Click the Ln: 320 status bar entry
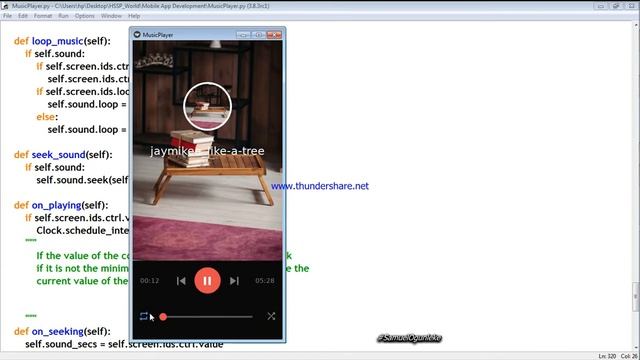Image resolution: width=640 pixels, height=360 pixels. coord(607,356)
